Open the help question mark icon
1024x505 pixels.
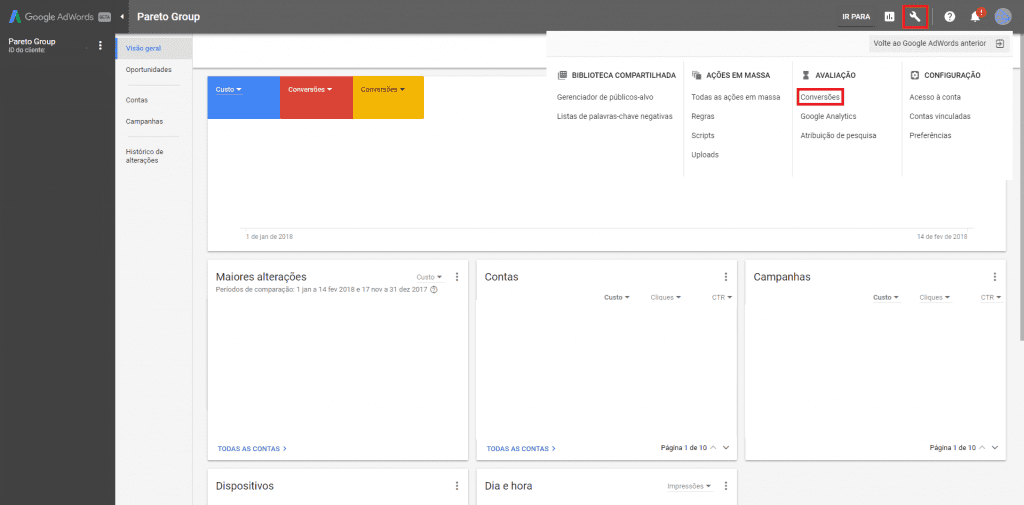(950, 17)
